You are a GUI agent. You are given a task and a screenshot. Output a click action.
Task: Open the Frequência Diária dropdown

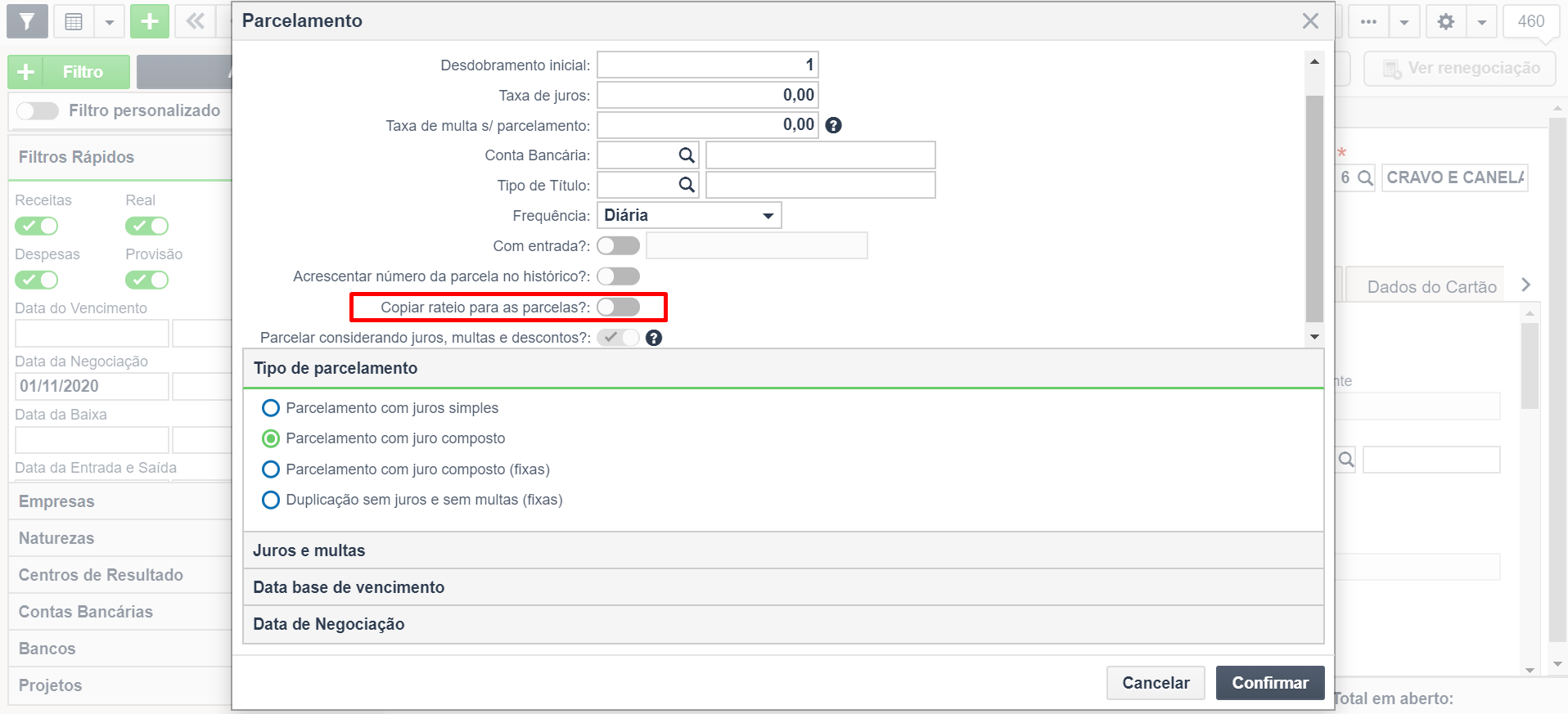click(689, 215)
